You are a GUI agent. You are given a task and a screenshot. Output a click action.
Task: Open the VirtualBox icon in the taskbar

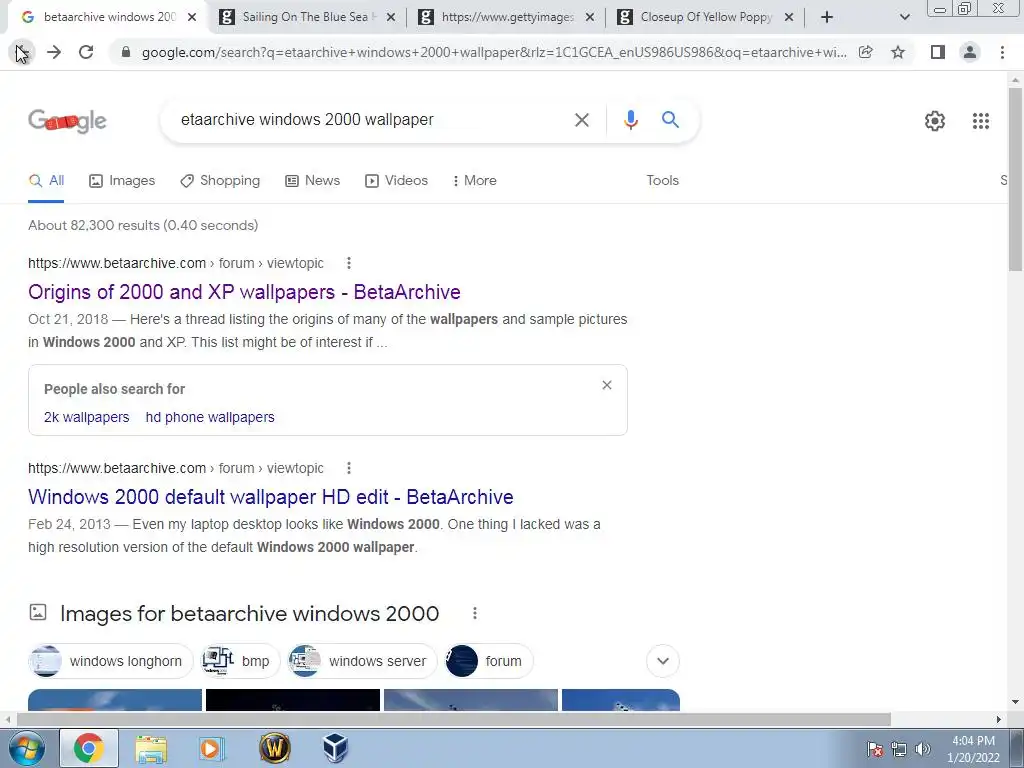tap(335, 748)
